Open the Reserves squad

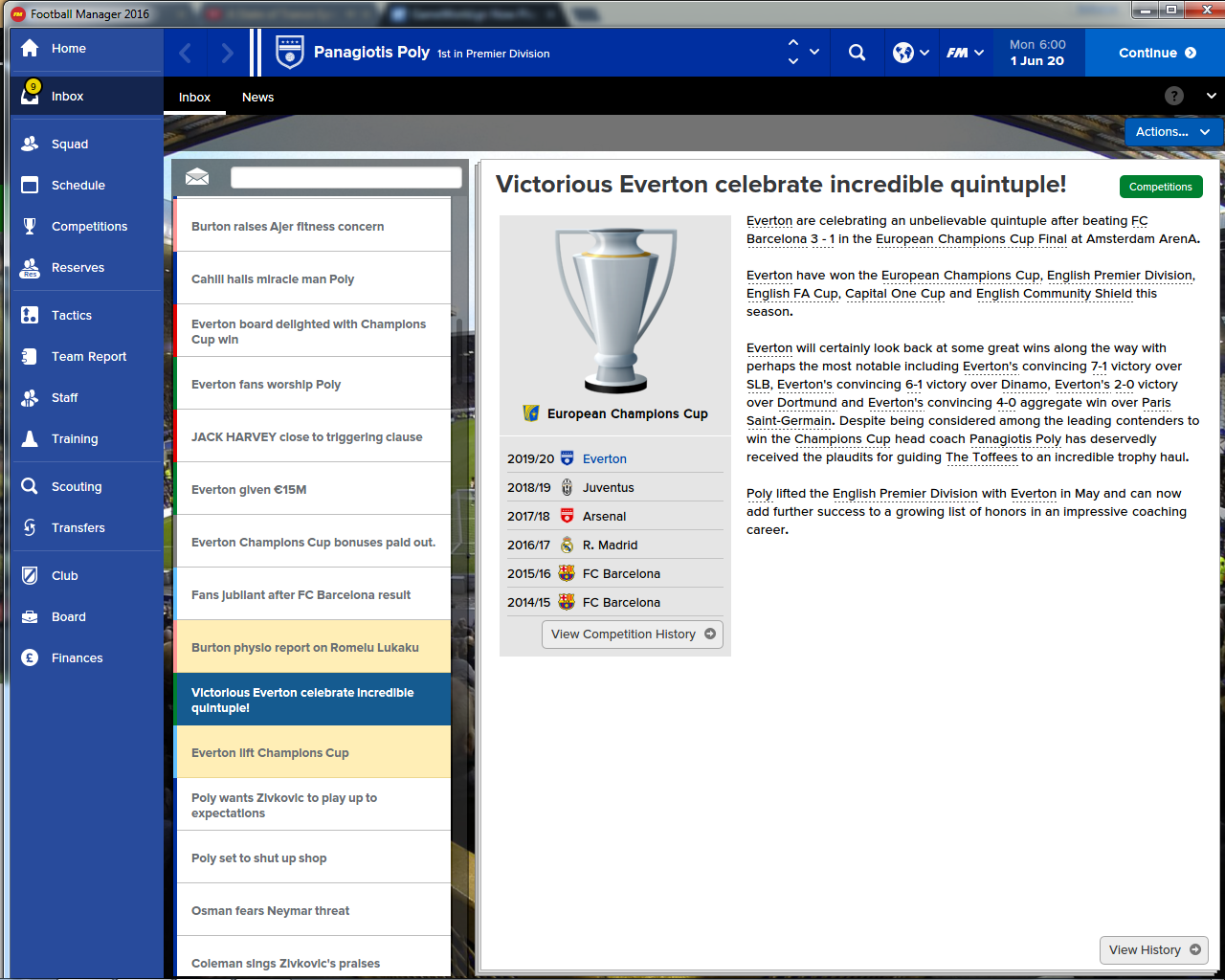click(86, 267)
